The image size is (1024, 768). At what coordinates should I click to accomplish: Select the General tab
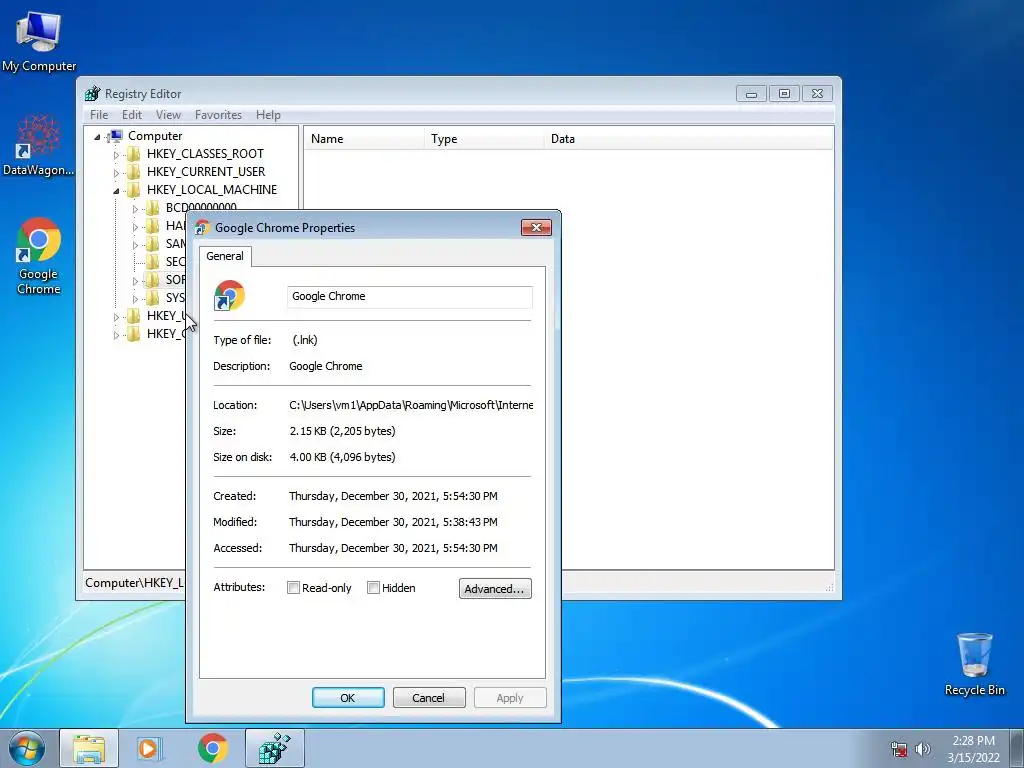coord(225,256)
